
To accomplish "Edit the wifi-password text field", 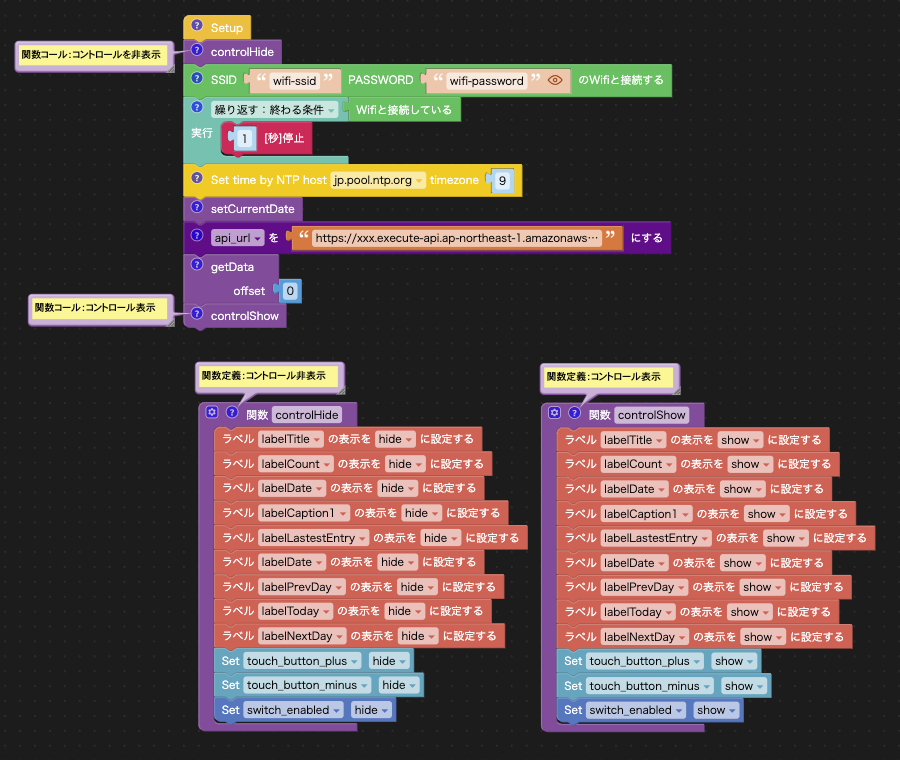I will [486, 81].
